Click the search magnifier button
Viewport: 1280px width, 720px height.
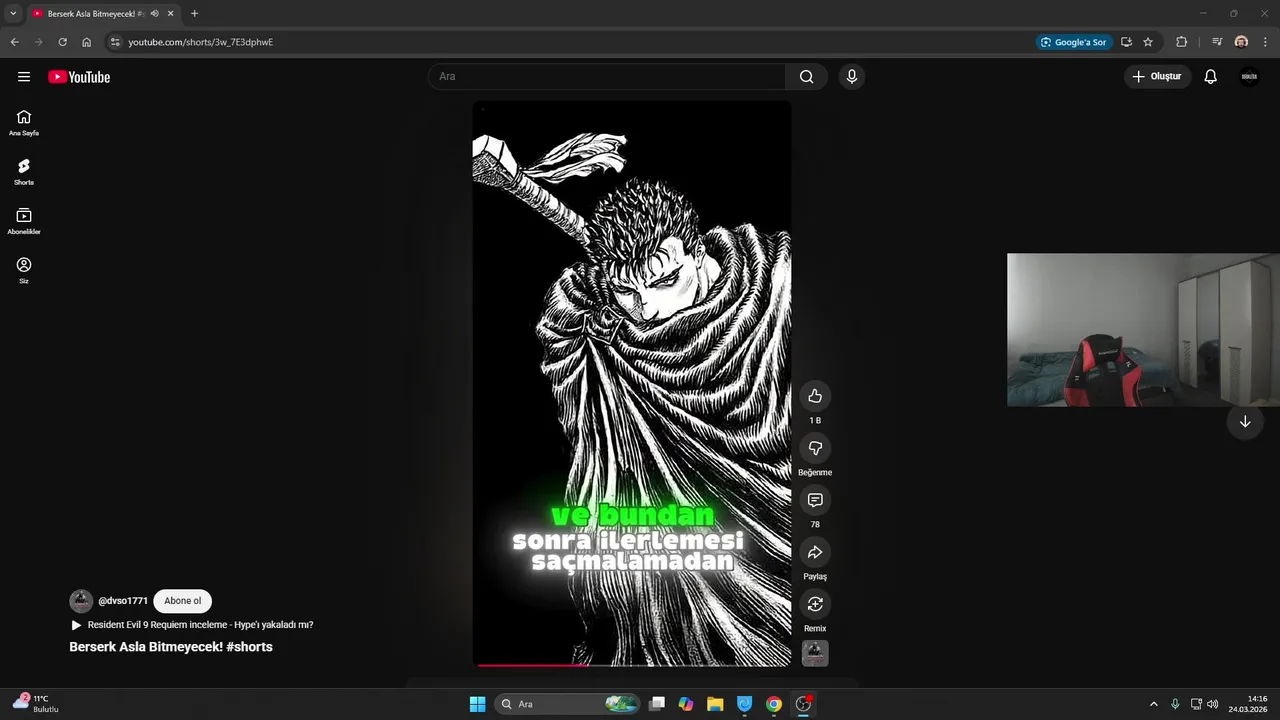tap(807, 77)
